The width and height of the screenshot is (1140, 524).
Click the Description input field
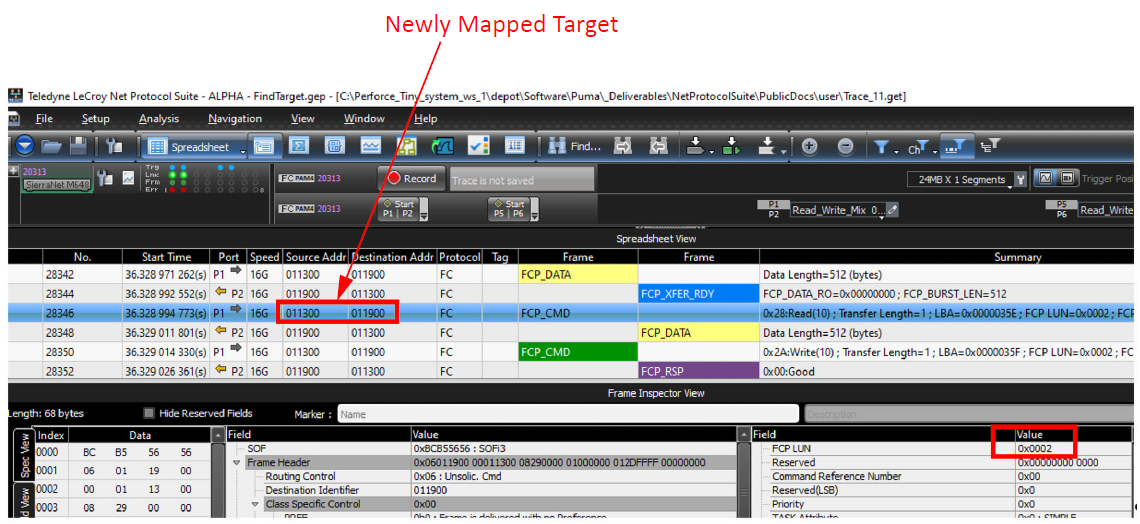[968, 414]
